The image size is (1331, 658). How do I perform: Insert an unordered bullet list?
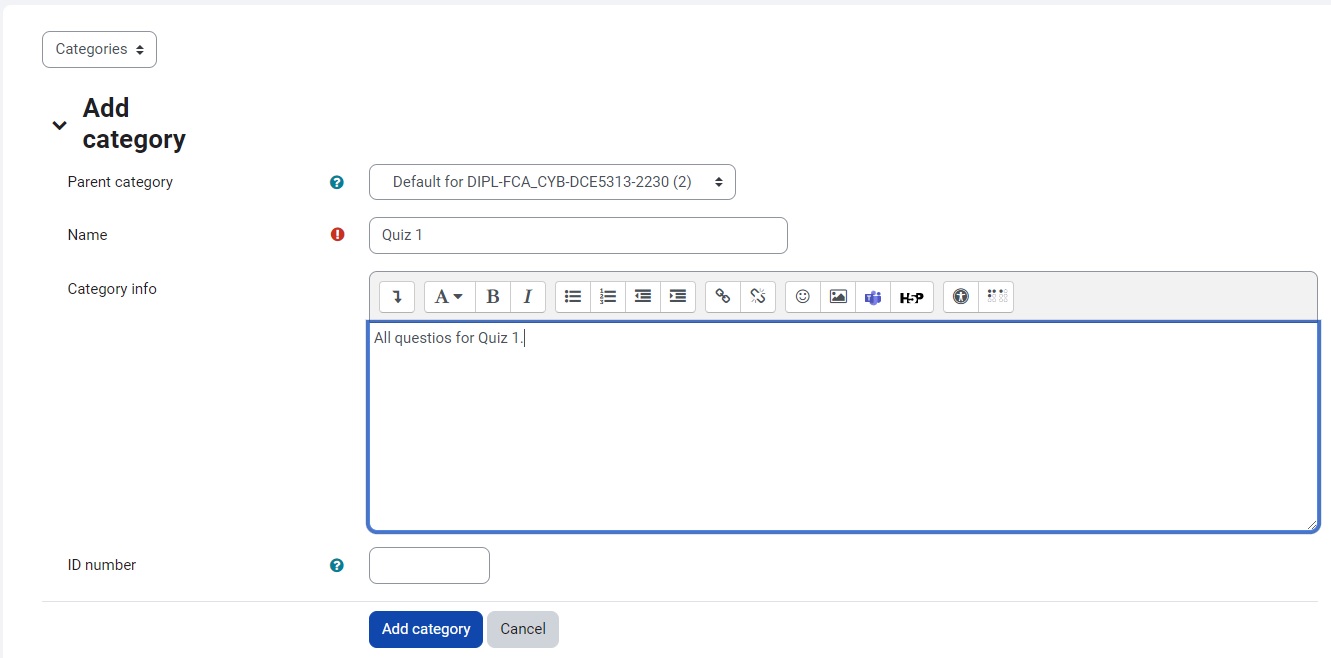573,297
